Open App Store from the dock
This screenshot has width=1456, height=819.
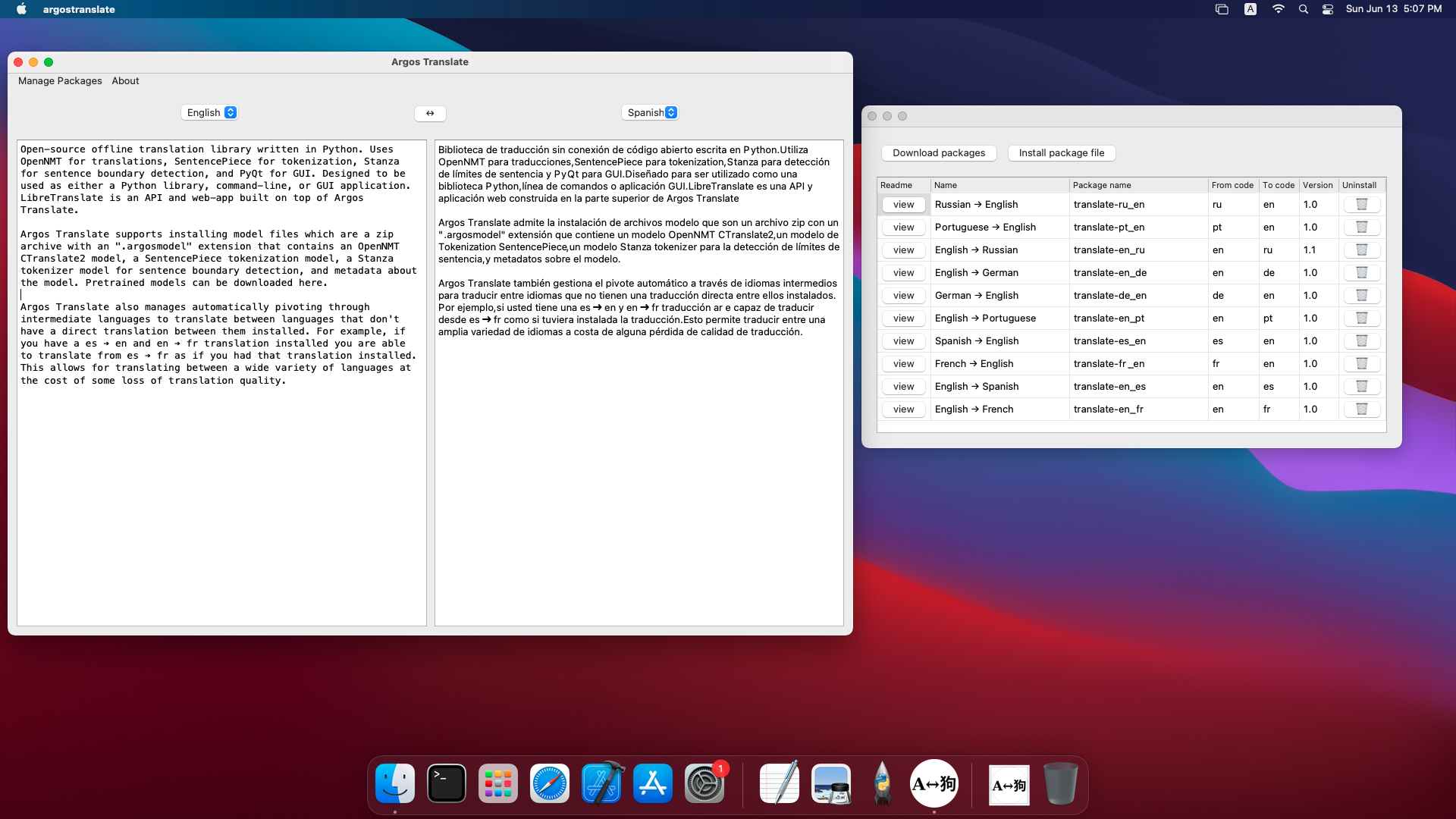click(653, 783)
